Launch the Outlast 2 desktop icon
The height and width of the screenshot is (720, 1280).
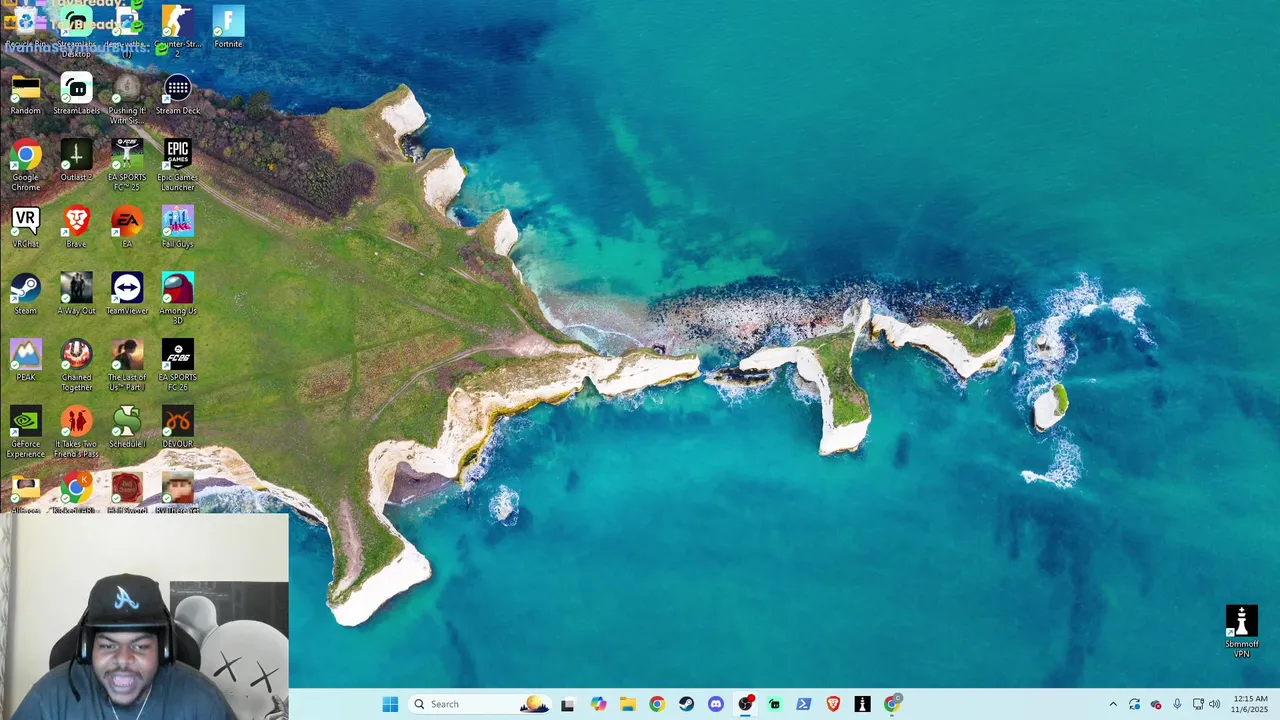tap(77, 161)
